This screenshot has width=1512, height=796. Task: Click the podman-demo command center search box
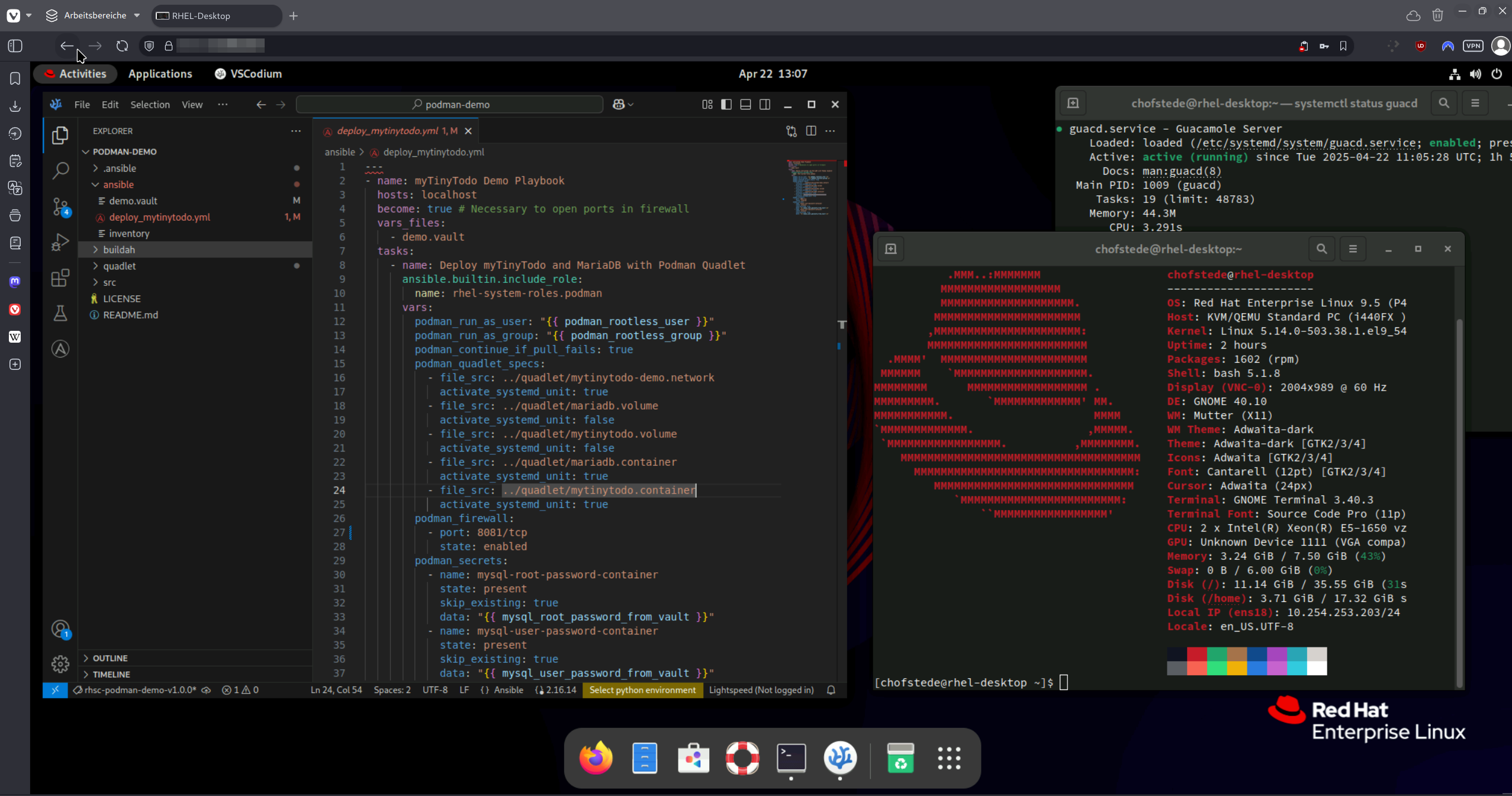pyautogui.click(x=450, y=105)
